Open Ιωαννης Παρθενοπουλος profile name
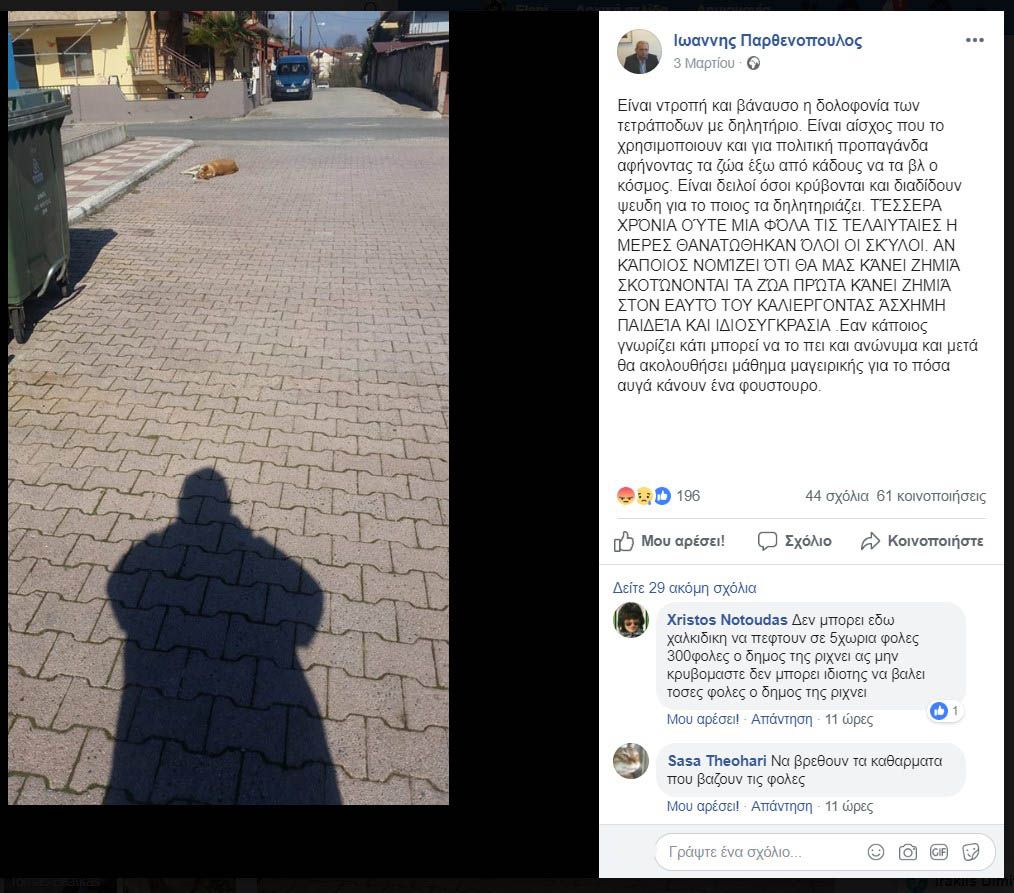 [x=768, y=41]
